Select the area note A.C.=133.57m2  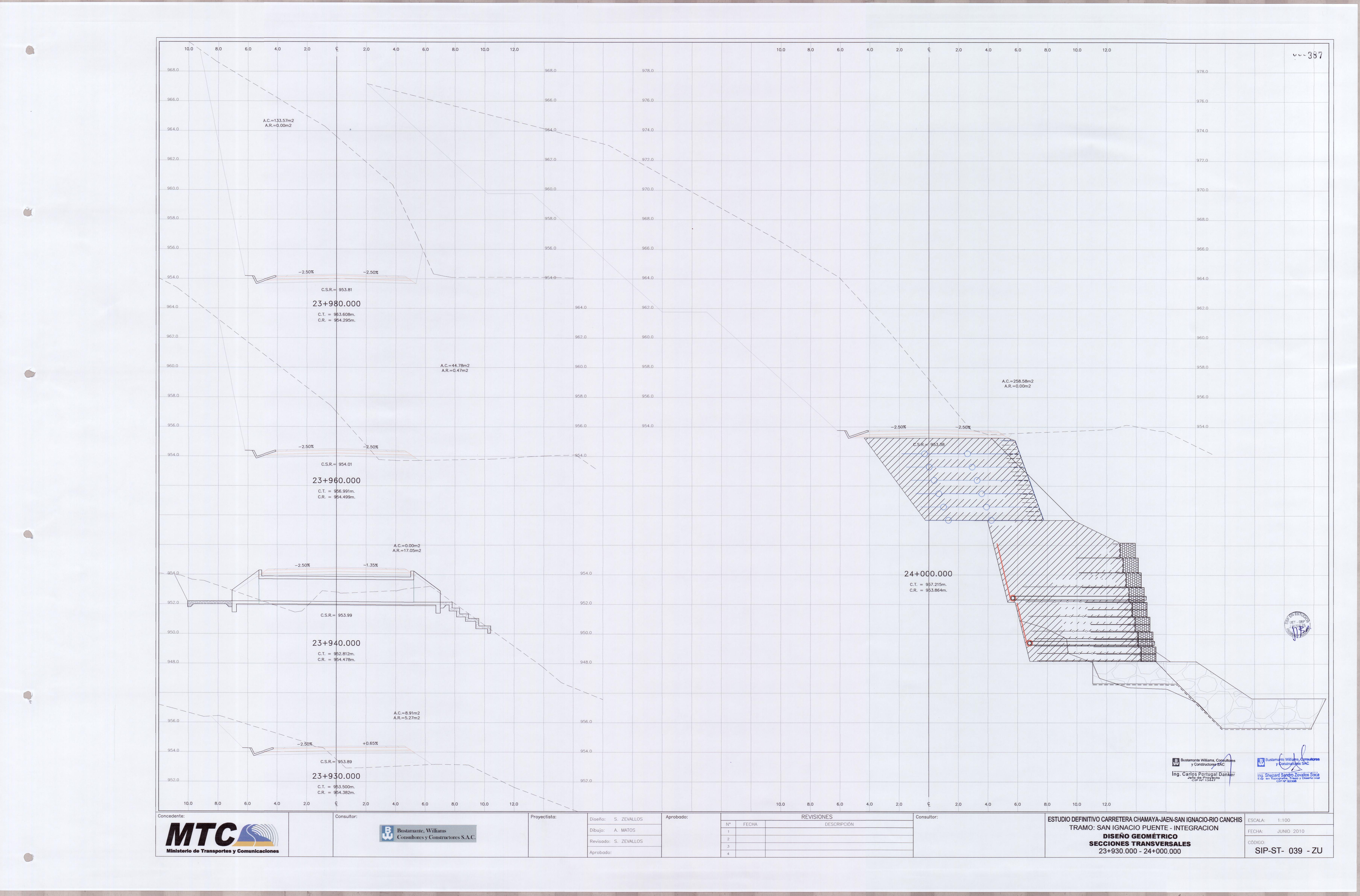[278, 121]
